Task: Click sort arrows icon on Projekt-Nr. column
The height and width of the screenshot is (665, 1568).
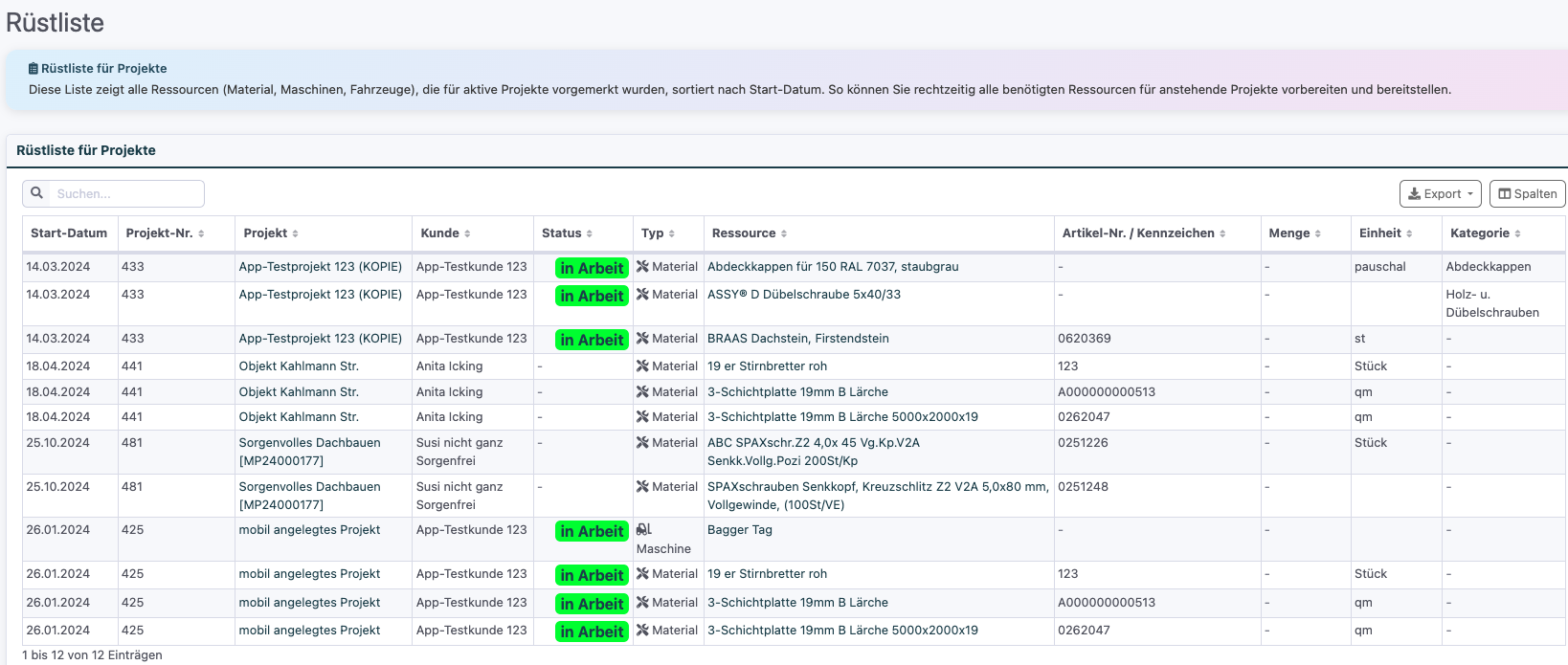Action: tap(201, 233)
